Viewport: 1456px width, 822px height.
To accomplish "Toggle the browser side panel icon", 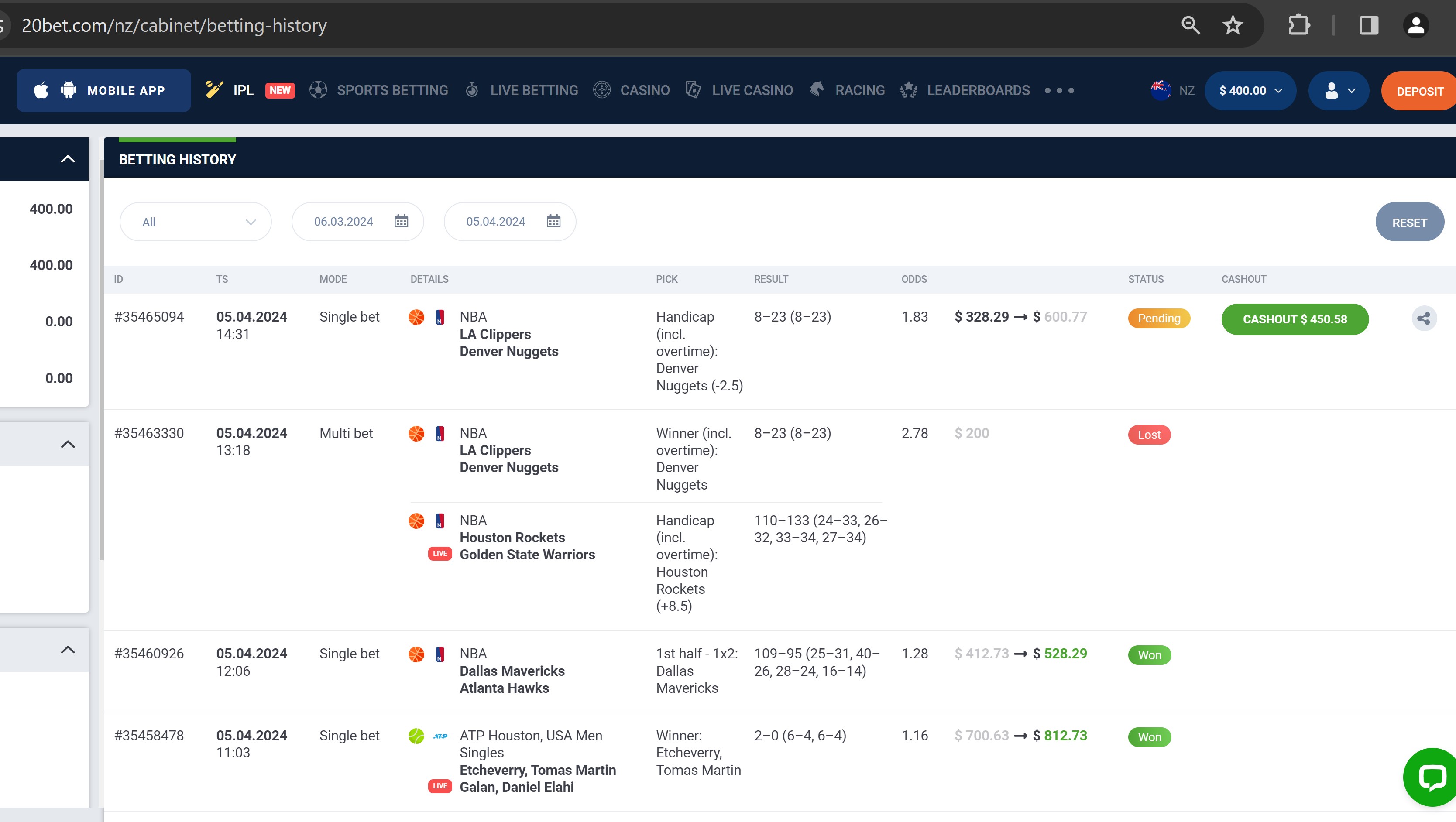I will [x=1369, y=25].
